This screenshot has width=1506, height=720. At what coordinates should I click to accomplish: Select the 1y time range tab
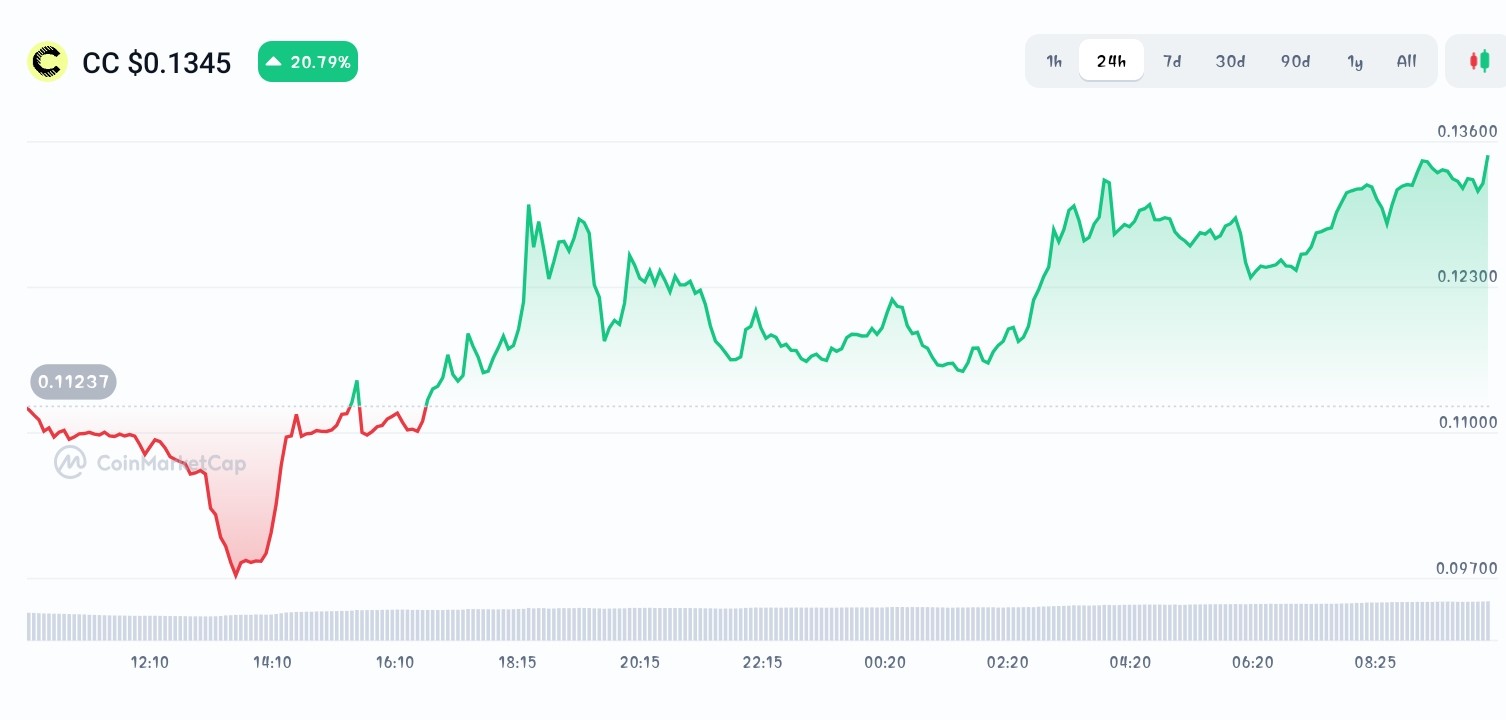pyautogui.click(x=1355, y=61)
